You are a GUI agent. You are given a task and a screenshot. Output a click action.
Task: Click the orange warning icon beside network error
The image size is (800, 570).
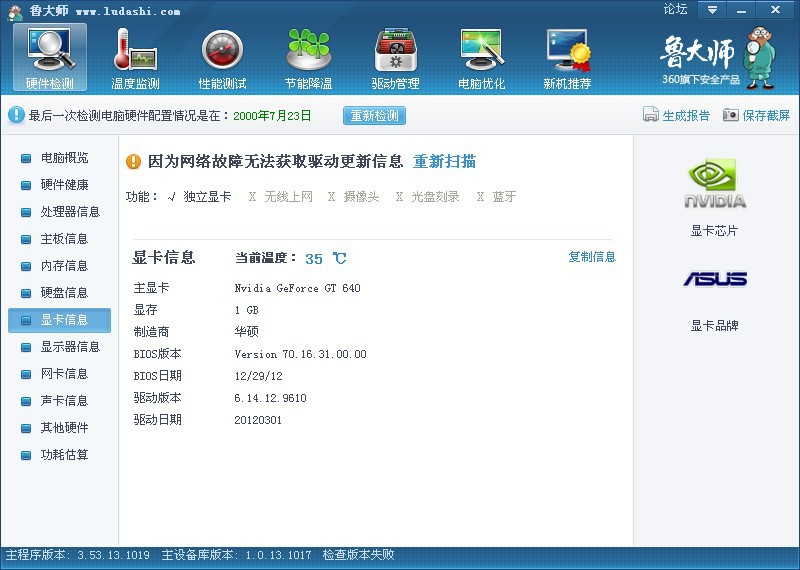coord(133,162)
